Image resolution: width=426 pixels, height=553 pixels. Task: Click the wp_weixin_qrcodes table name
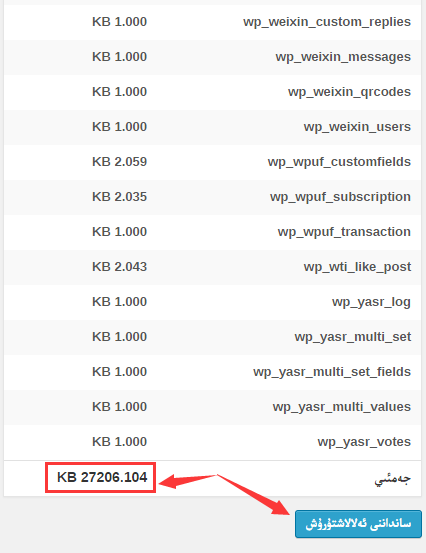pos(349,92)
